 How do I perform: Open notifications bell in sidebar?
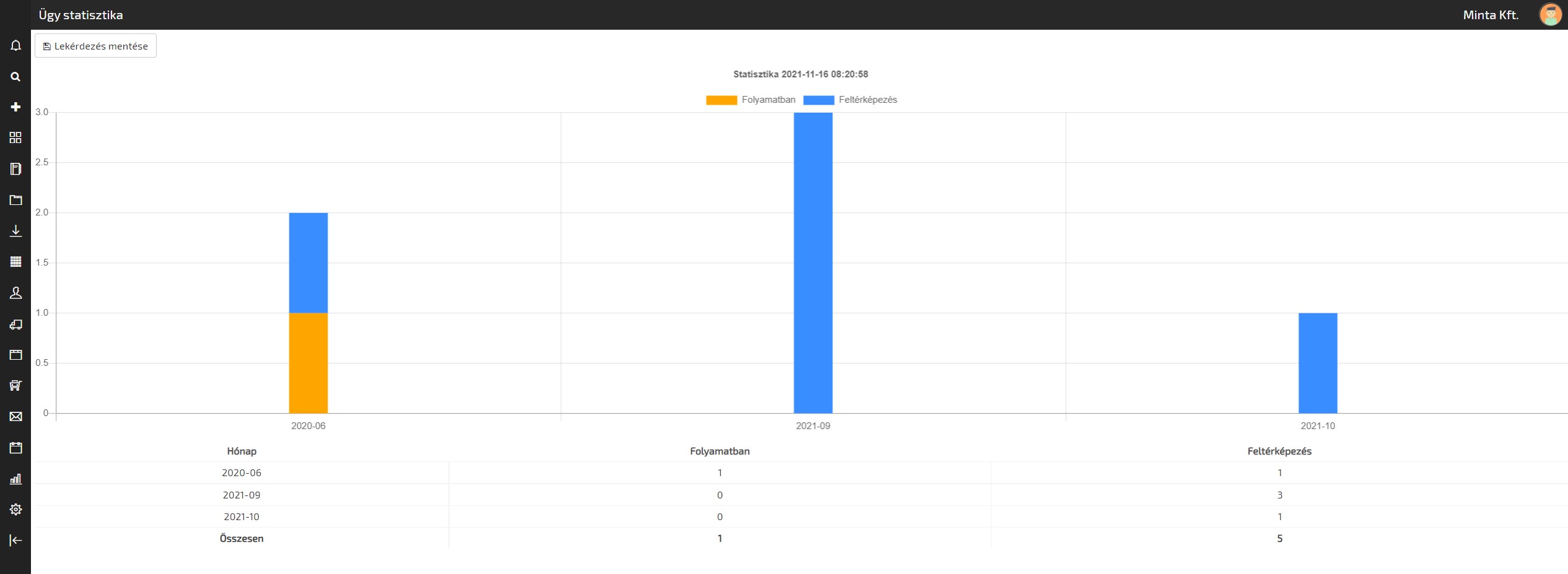click(15, 46)
